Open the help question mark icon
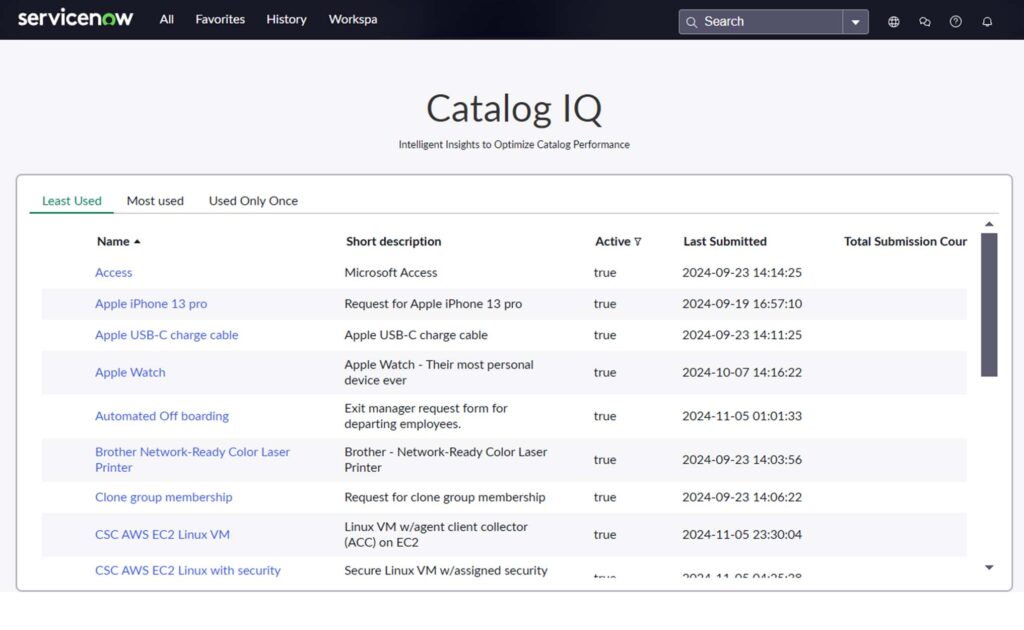 tap(955, 22)
